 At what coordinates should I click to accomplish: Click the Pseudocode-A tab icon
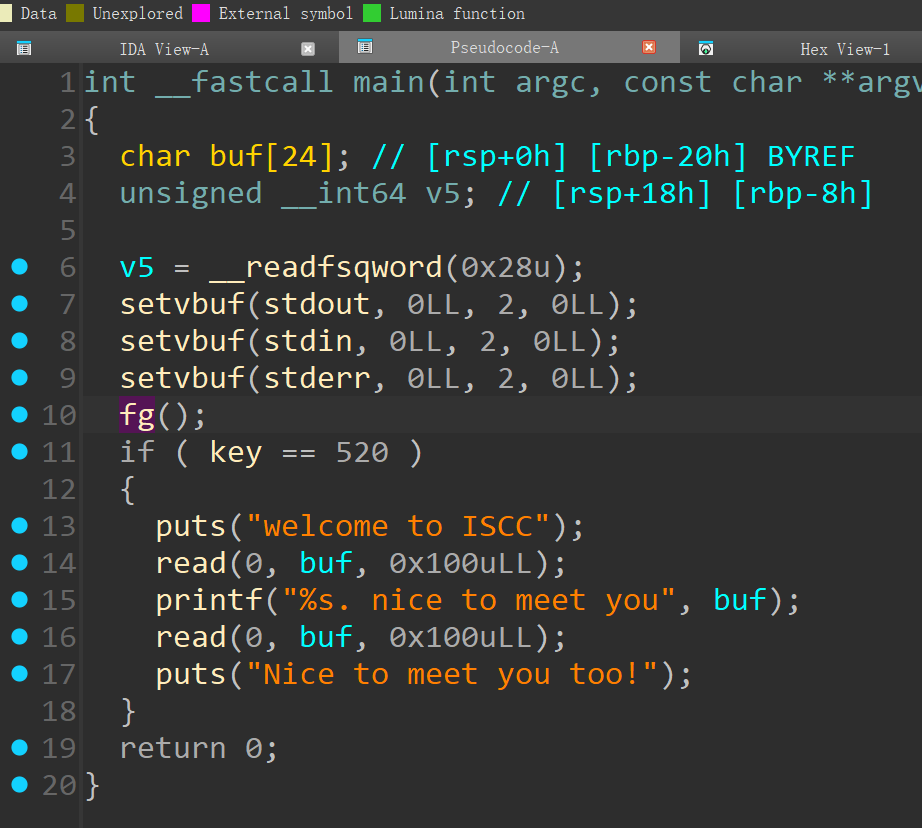pos(365,46)
